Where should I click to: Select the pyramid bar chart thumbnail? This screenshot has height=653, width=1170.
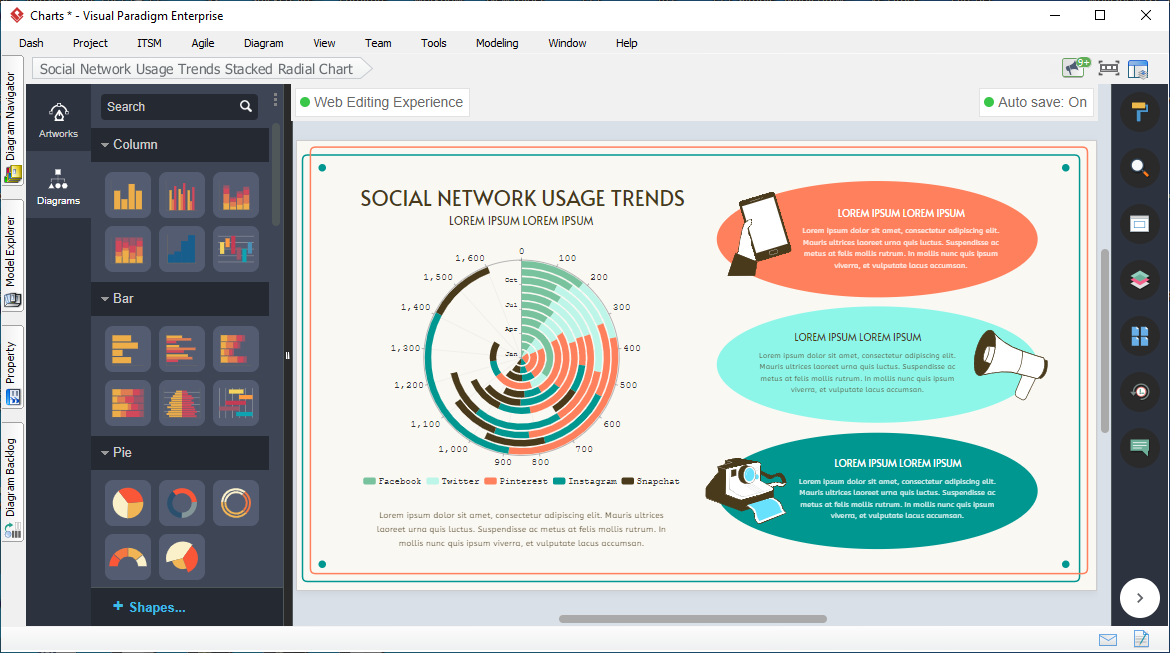pos(181,403)
